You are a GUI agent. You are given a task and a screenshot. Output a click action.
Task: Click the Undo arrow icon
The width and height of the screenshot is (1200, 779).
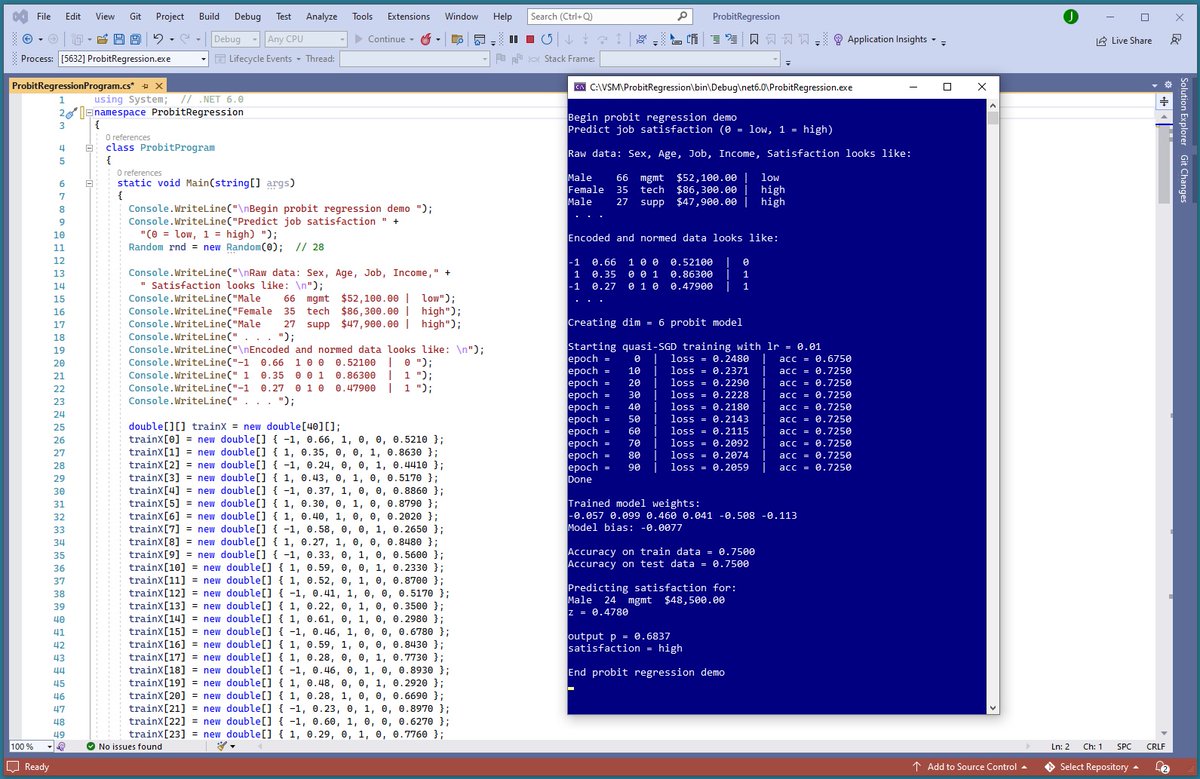[x=157, y=39]
